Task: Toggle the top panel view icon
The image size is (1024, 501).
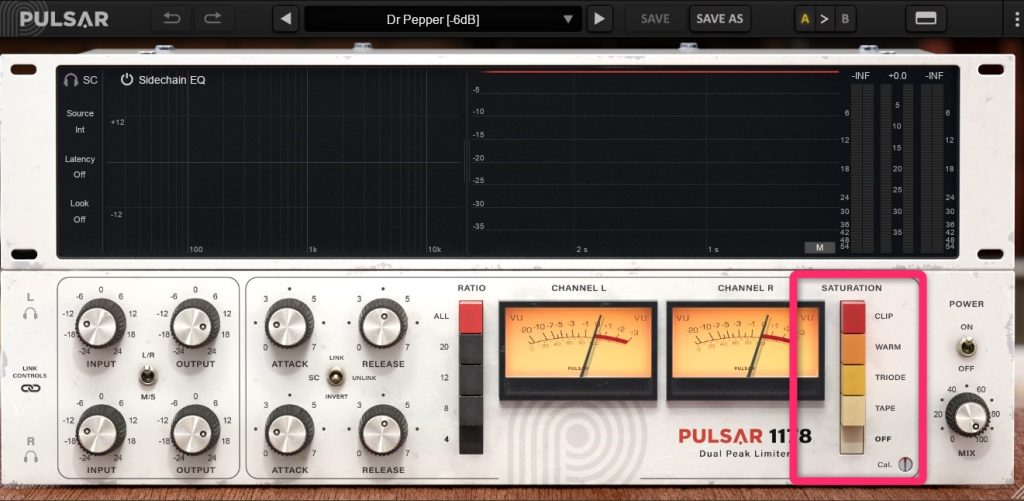Action: click(x=925, y=18)
